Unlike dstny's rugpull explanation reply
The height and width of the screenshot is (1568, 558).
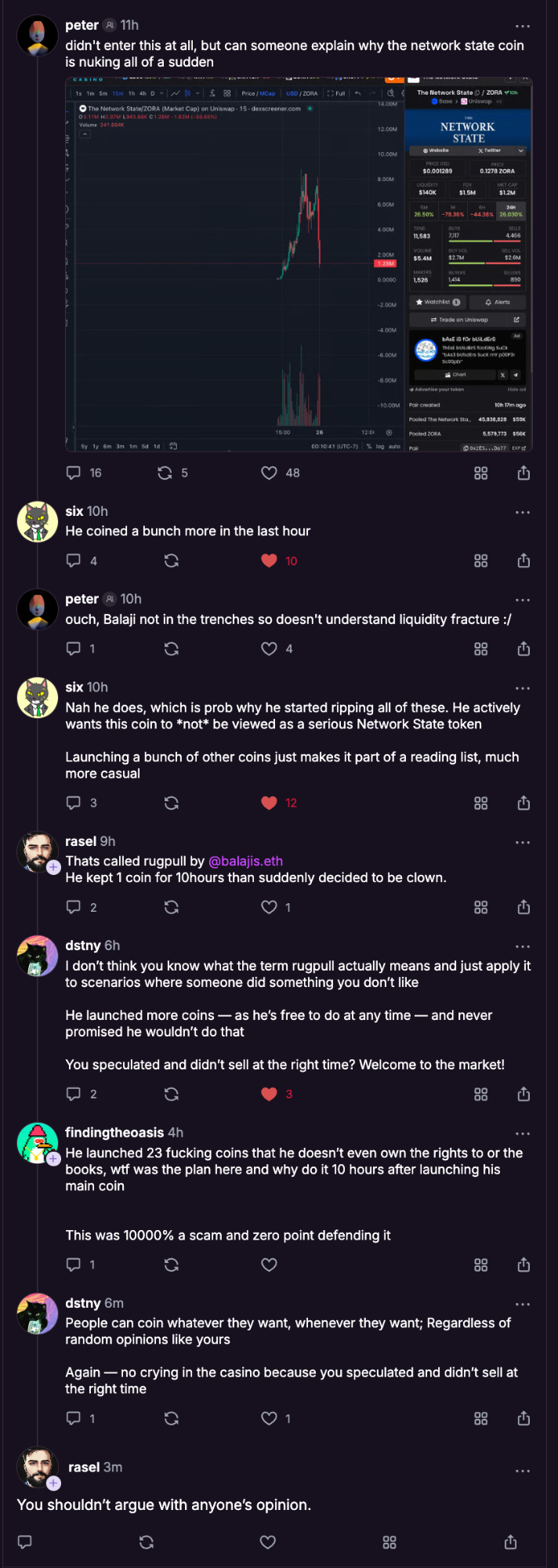point(269,1094)
